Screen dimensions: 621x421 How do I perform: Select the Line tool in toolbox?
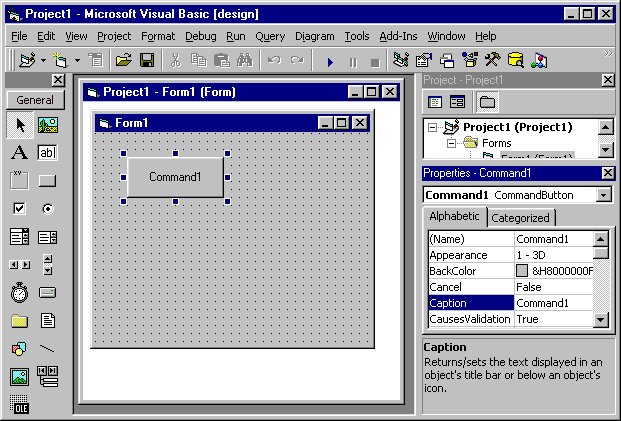point(47,349)
